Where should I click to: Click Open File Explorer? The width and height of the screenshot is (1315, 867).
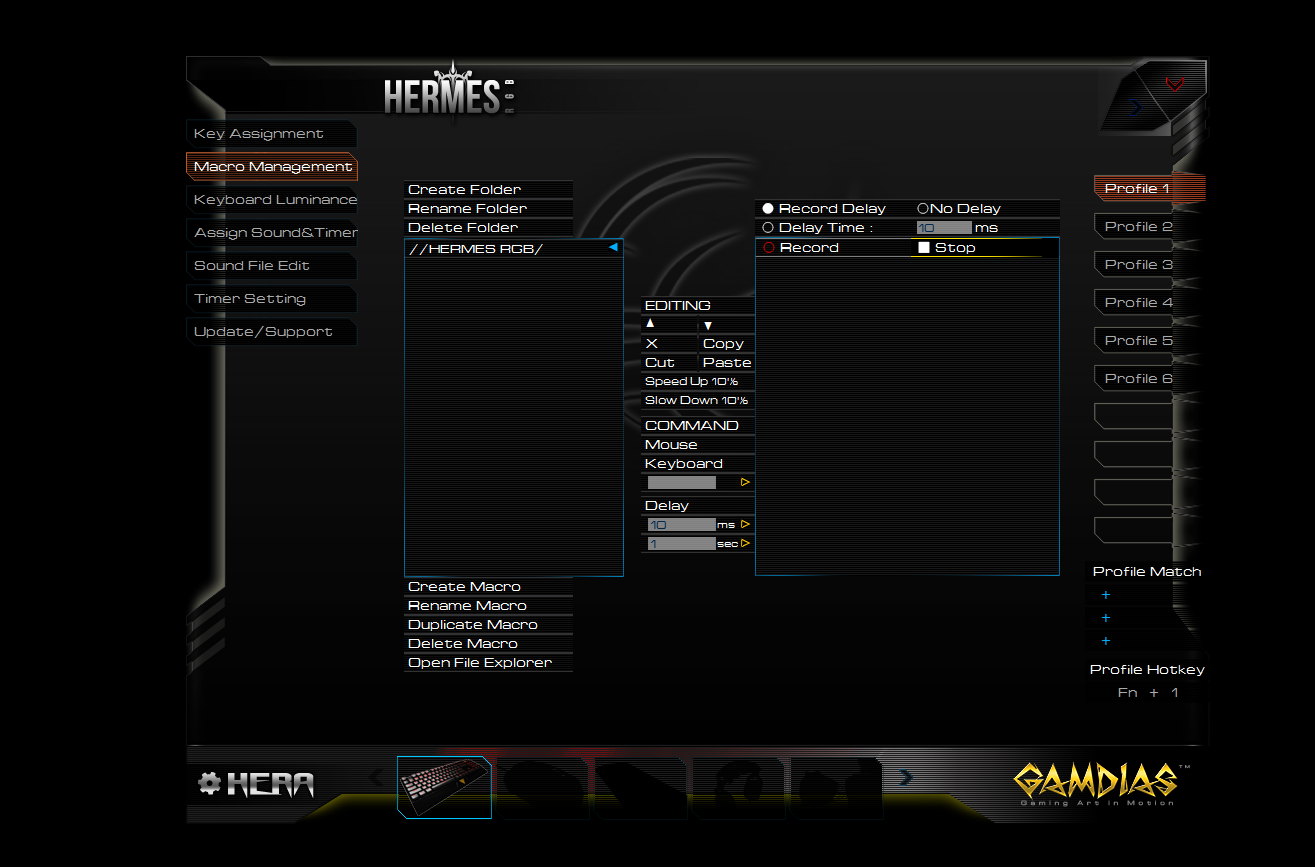tap(488, 662)
